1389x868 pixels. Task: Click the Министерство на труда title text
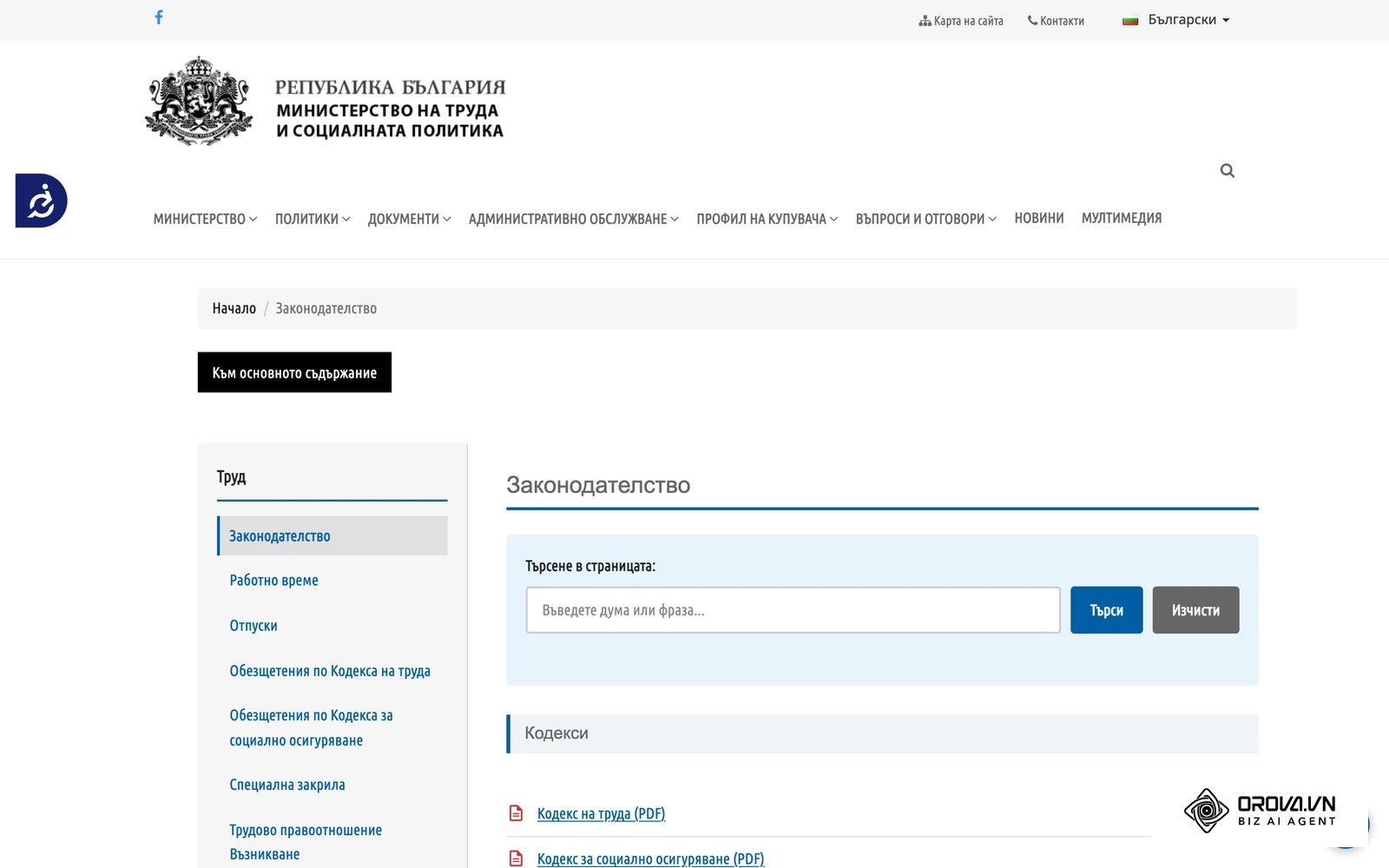[390, 121]
